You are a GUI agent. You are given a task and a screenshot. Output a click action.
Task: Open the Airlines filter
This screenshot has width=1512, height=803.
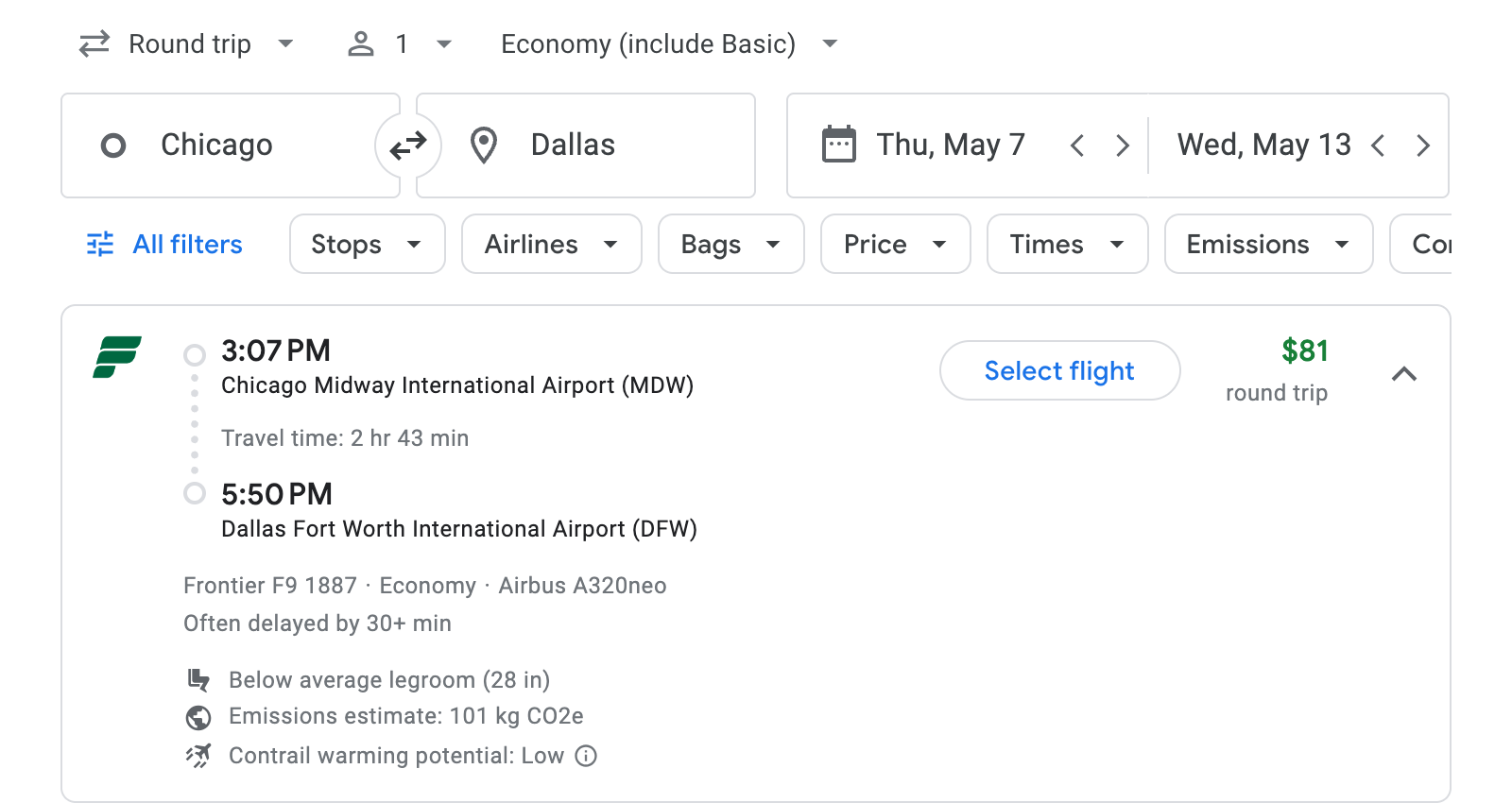click(x=551, y=244)
